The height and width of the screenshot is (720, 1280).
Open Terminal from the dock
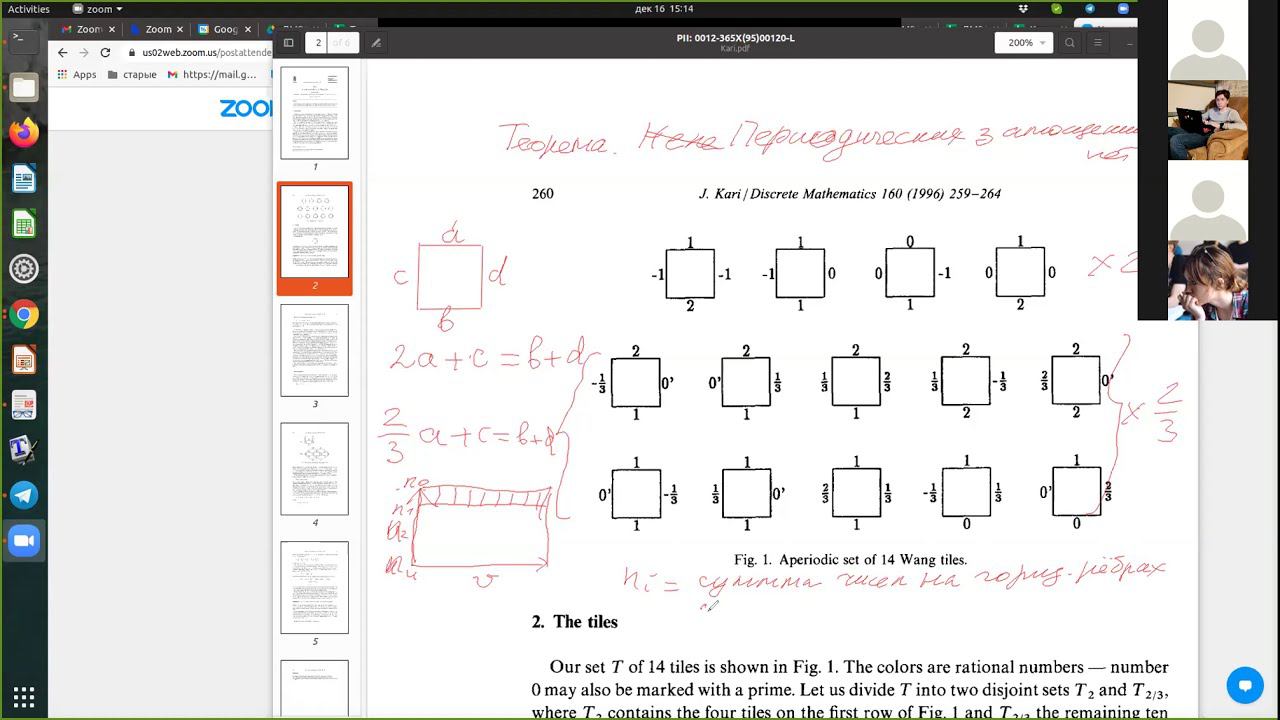24,41
